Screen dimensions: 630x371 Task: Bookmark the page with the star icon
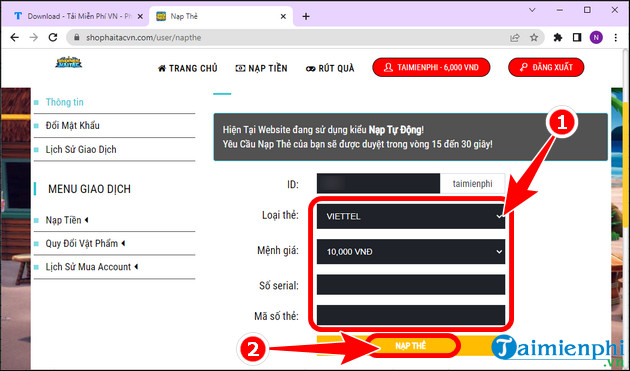point(534,37)
